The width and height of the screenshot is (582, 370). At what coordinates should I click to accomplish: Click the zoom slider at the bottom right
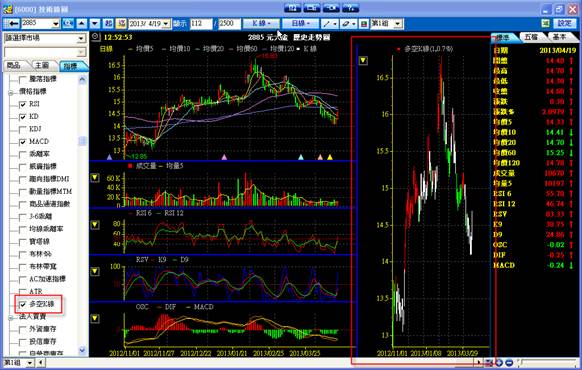click(x=548, y=362)
